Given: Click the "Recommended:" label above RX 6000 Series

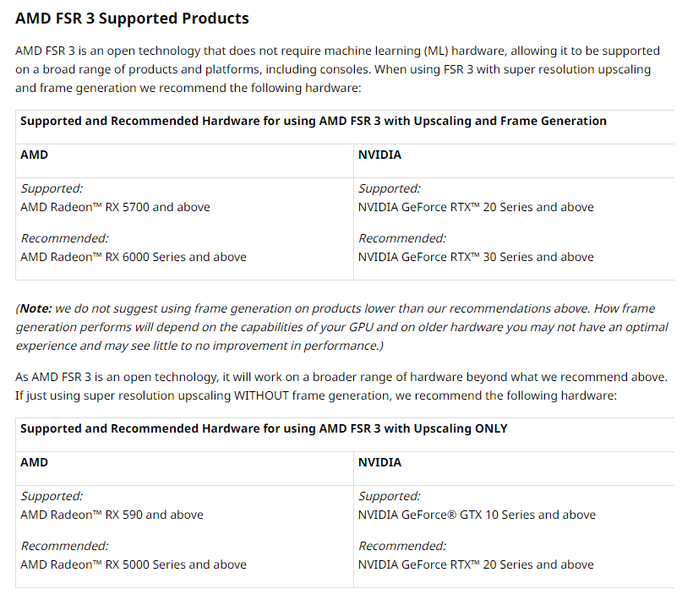Looking at the screenshot, I should click(x=64, y=239).
